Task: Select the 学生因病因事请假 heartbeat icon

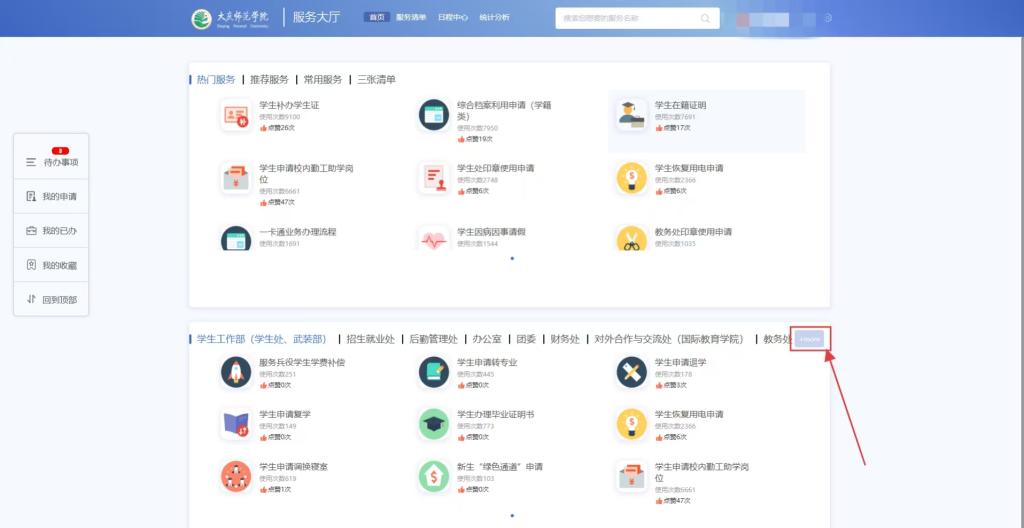Action: [x=433, y=239]
